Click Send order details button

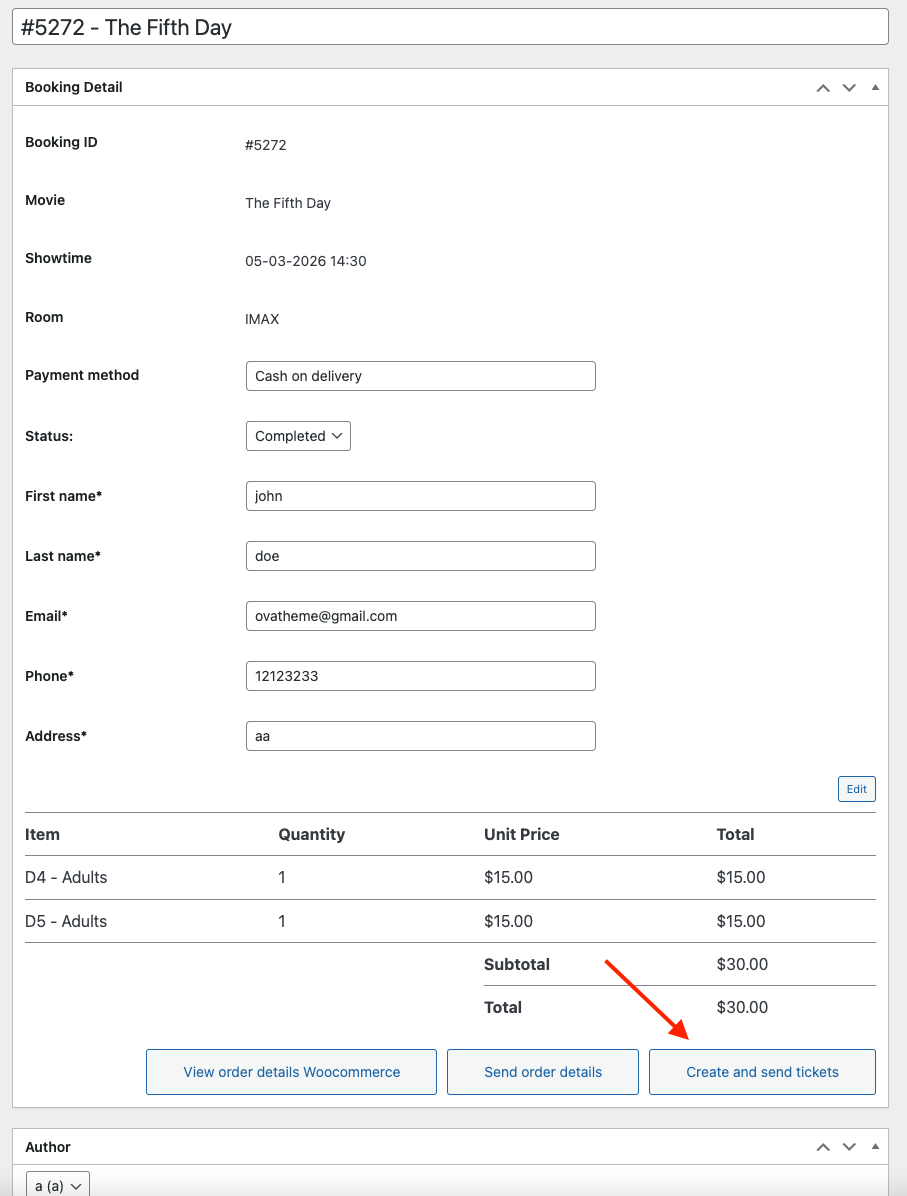[x=542, y=1072]
